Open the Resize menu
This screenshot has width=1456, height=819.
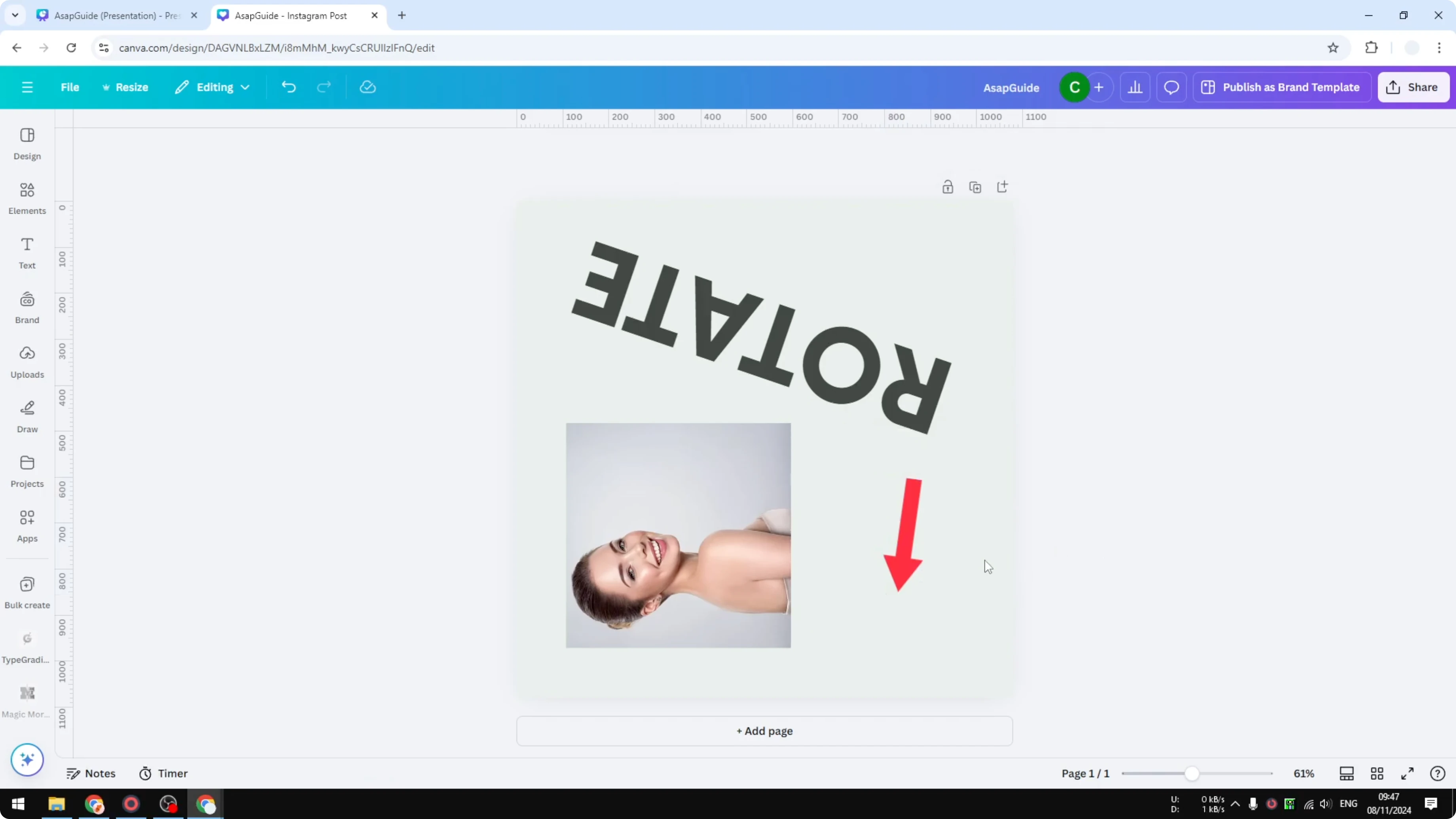click(125, 87)
